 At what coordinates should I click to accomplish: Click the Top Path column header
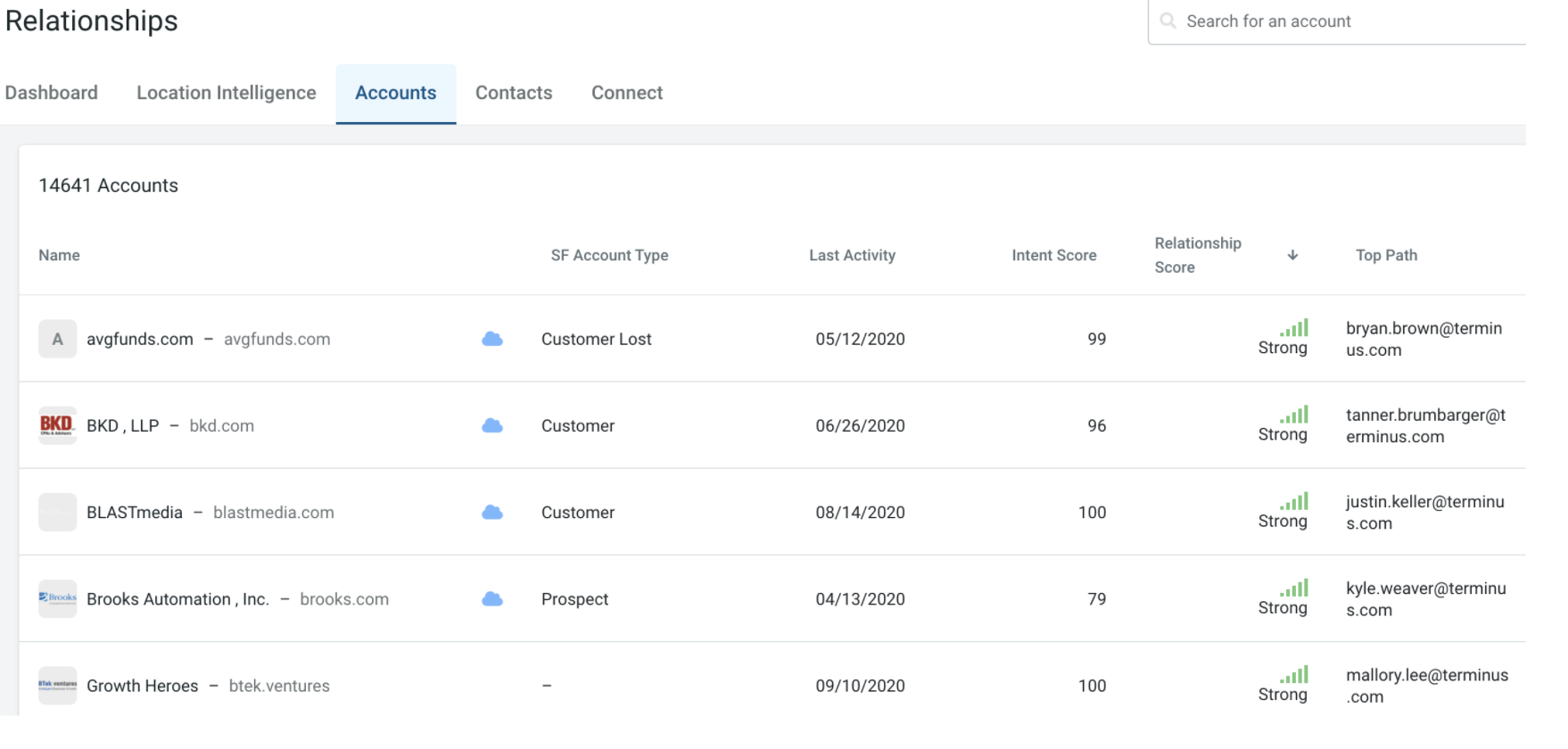tap(1386, 255)
